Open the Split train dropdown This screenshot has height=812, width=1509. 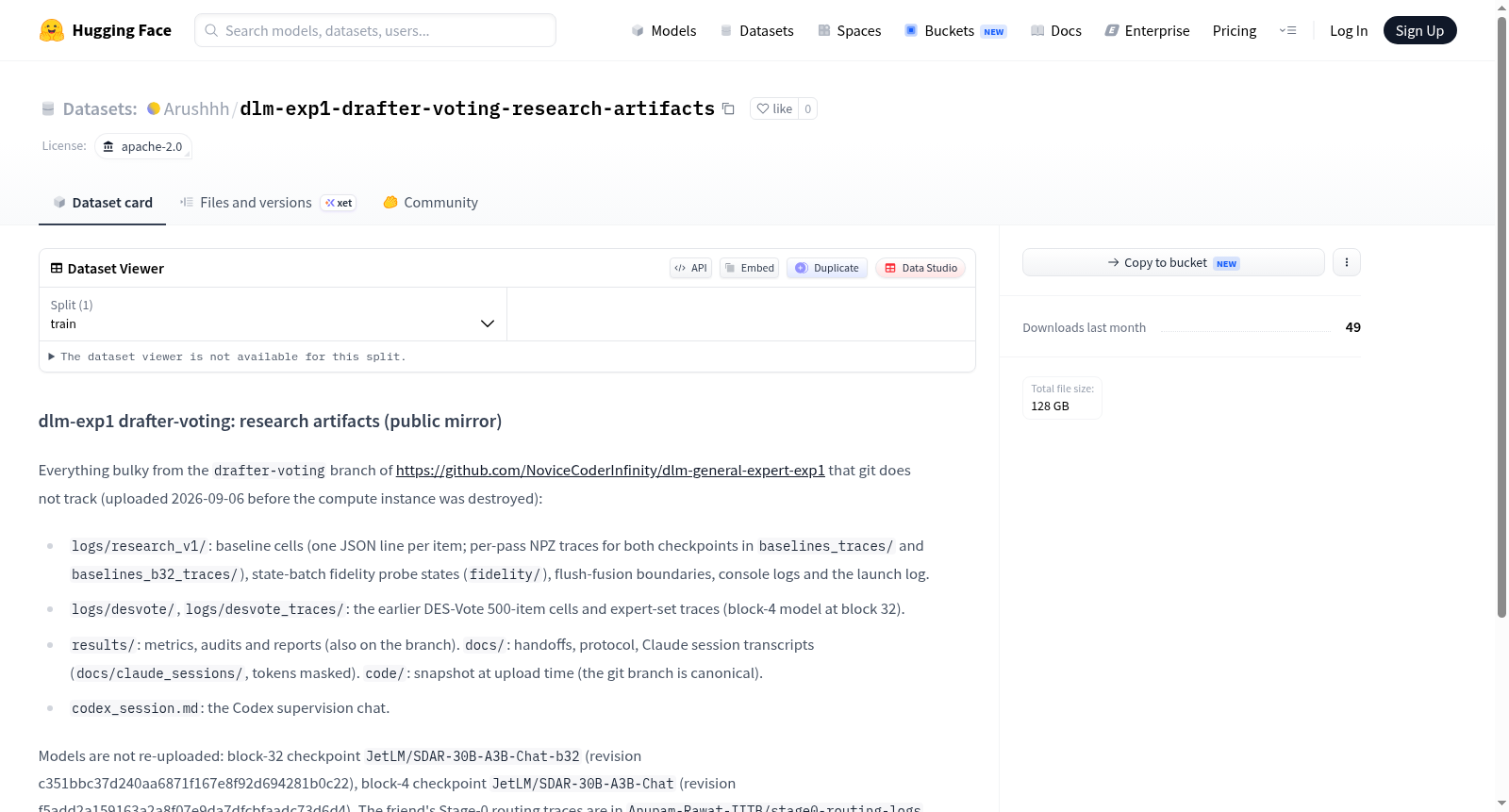274,314
